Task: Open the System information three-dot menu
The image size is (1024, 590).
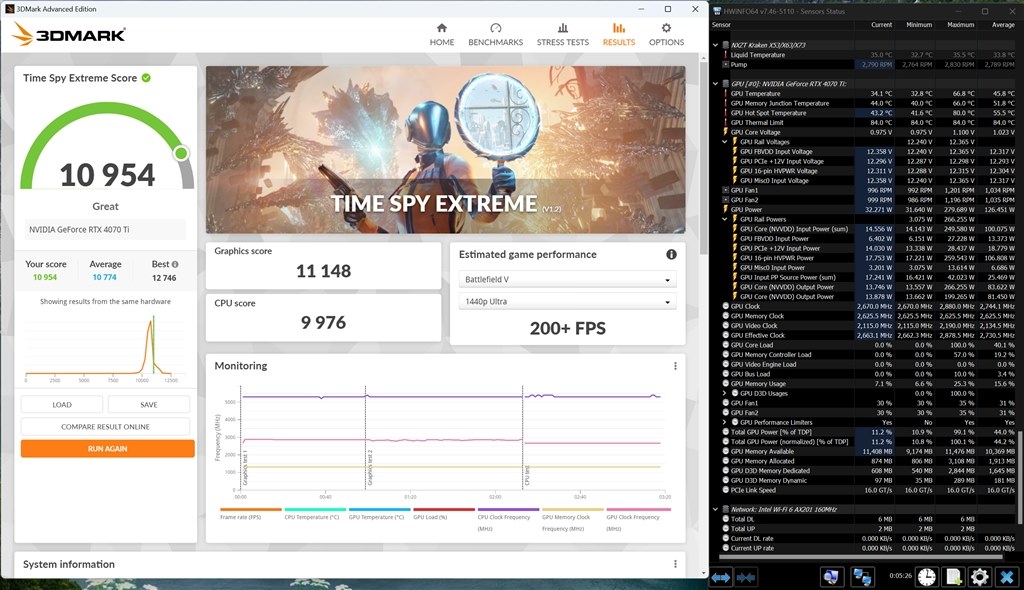Action: 675,564
